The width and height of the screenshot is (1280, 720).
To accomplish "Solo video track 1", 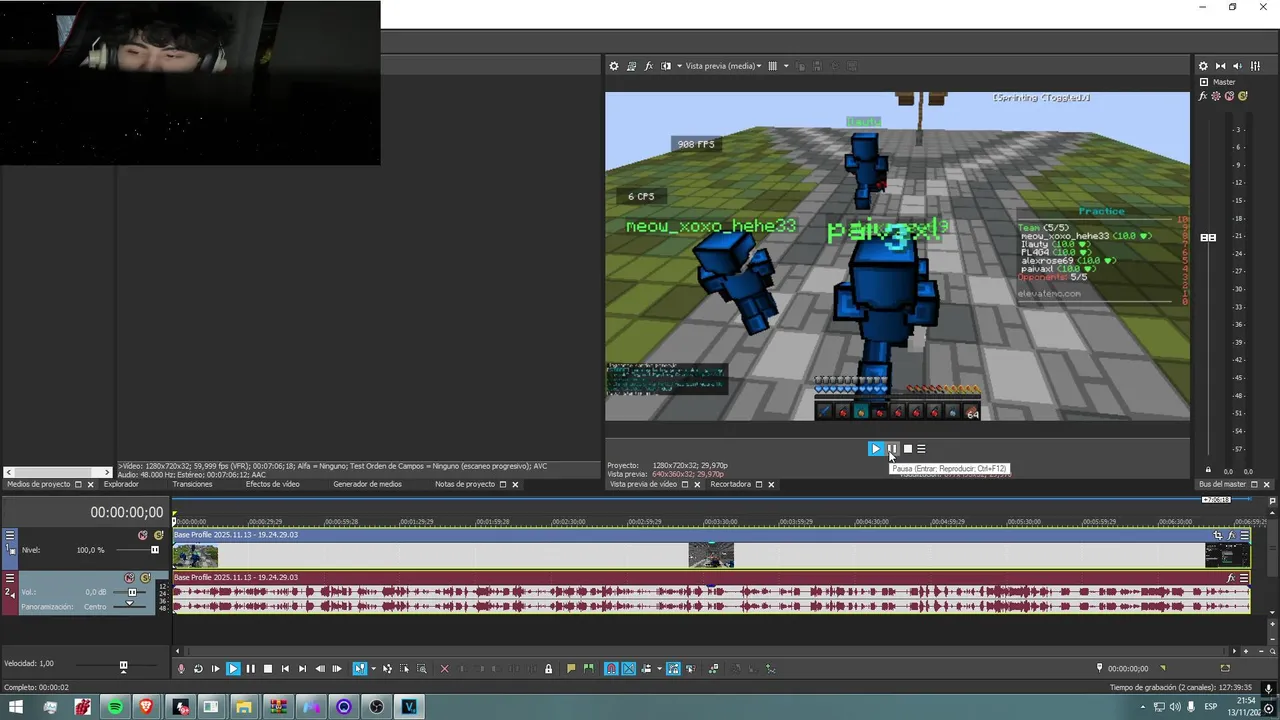I will 158,536.
